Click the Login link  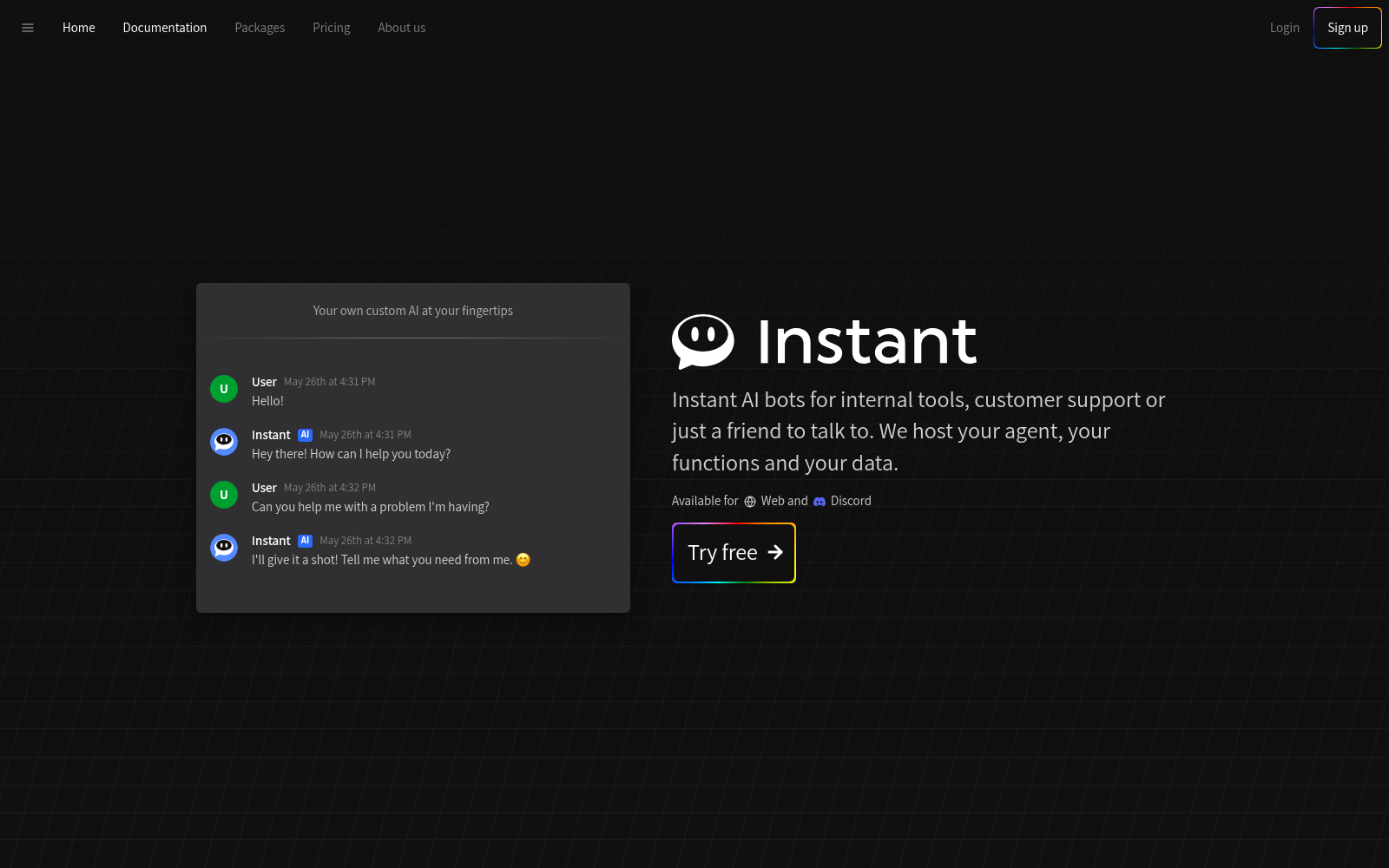[x=1284, y=28]
